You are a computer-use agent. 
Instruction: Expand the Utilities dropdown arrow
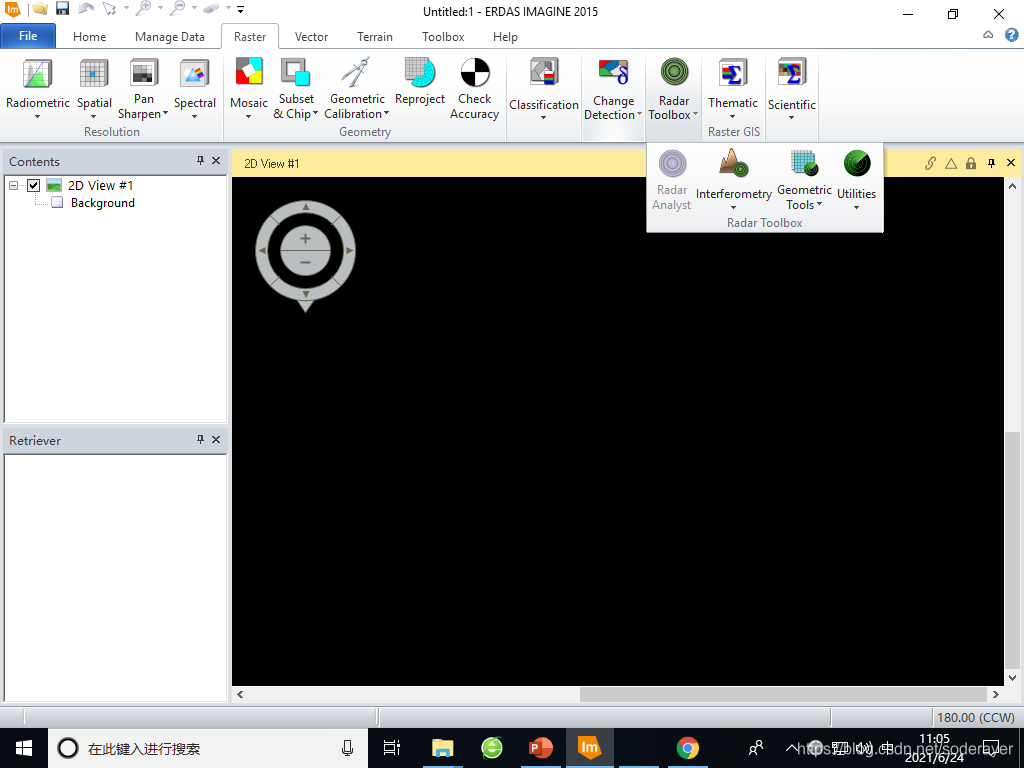pos(856,208)
